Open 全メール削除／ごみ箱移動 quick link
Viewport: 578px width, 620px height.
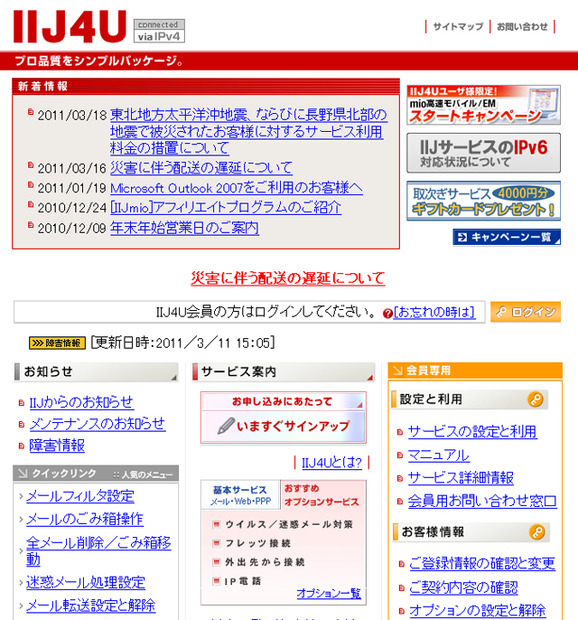click(98, 550)
